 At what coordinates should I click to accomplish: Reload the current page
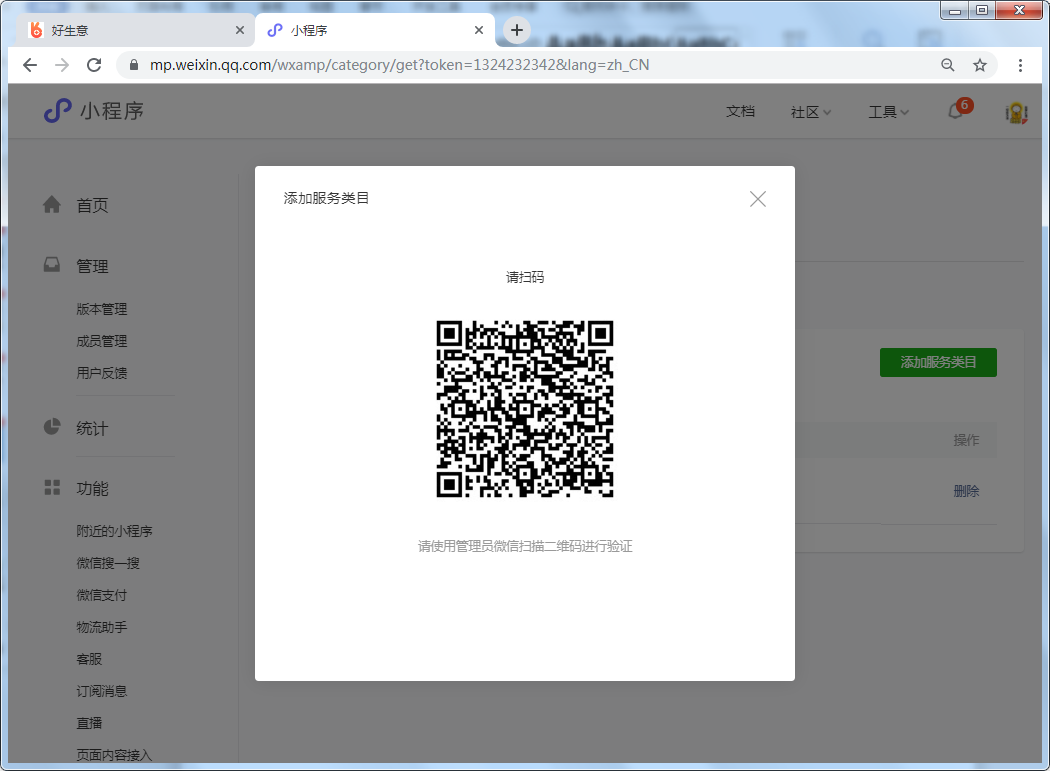click(94, 65)
